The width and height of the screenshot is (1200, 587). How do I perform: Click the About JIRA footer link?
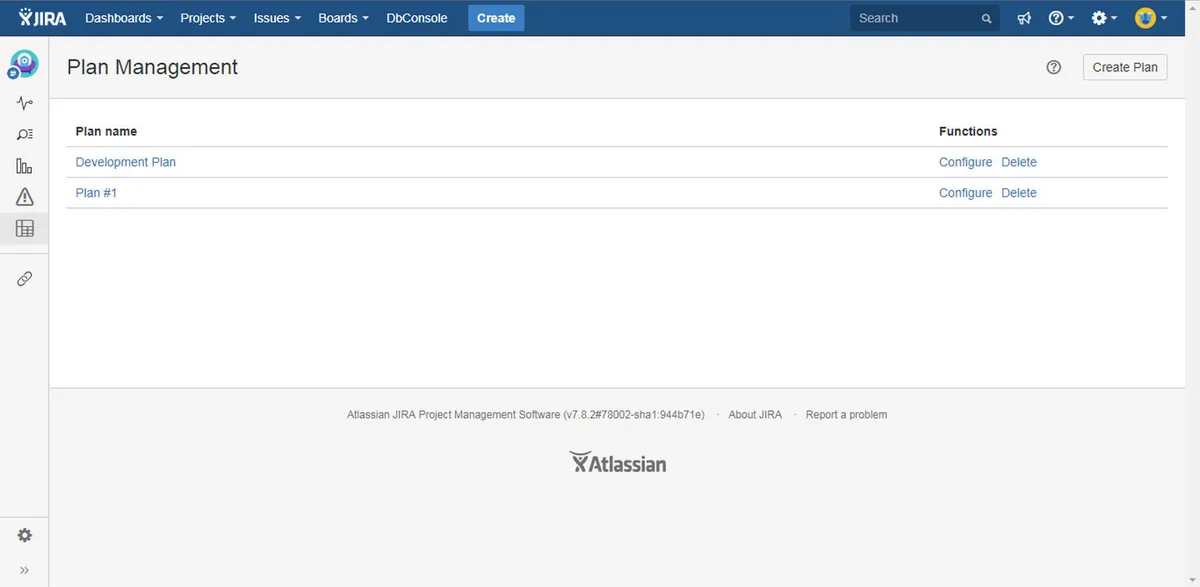coord(755,414)
